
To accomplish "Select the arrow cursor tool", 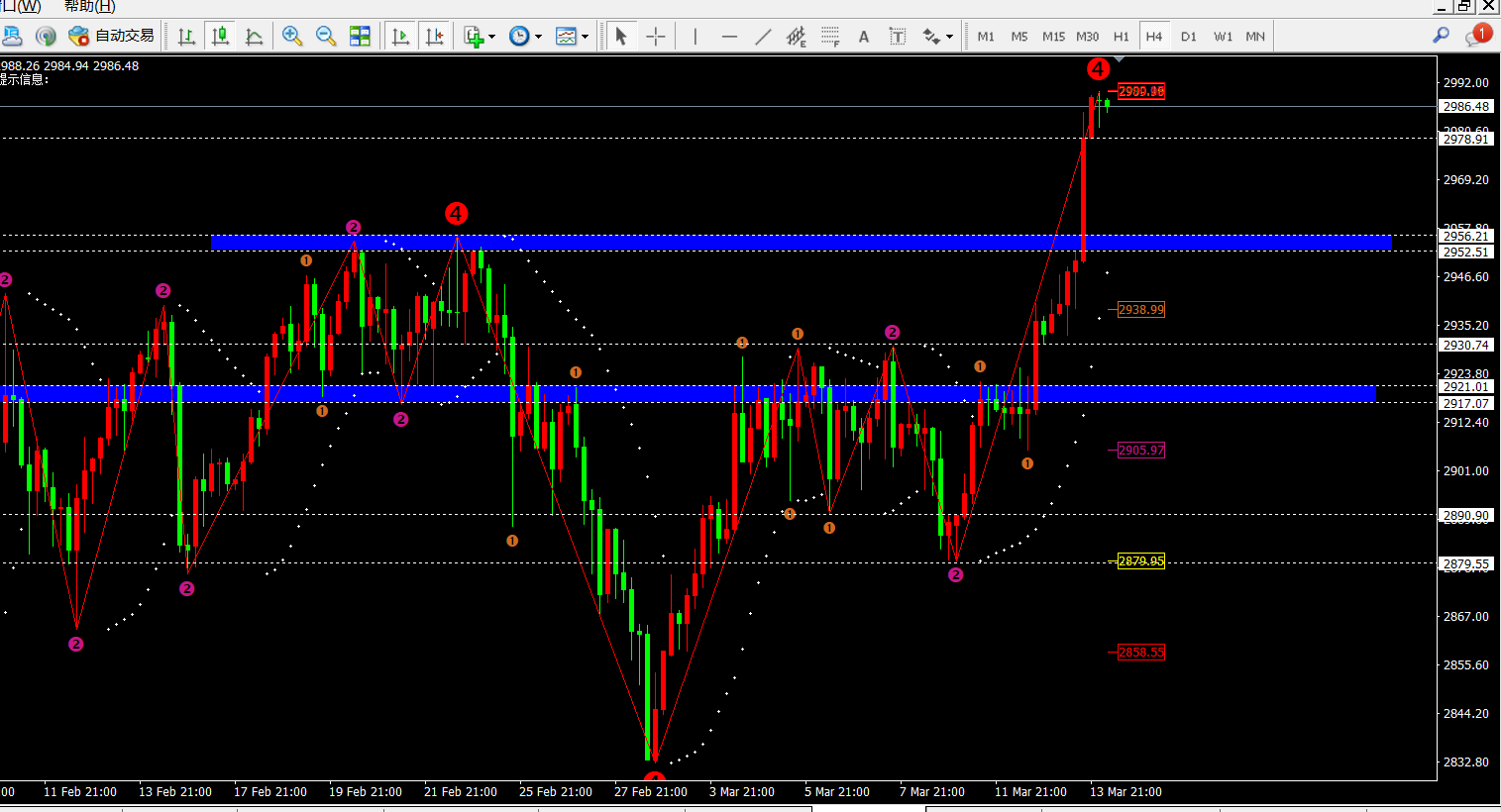I will [621, 37].
